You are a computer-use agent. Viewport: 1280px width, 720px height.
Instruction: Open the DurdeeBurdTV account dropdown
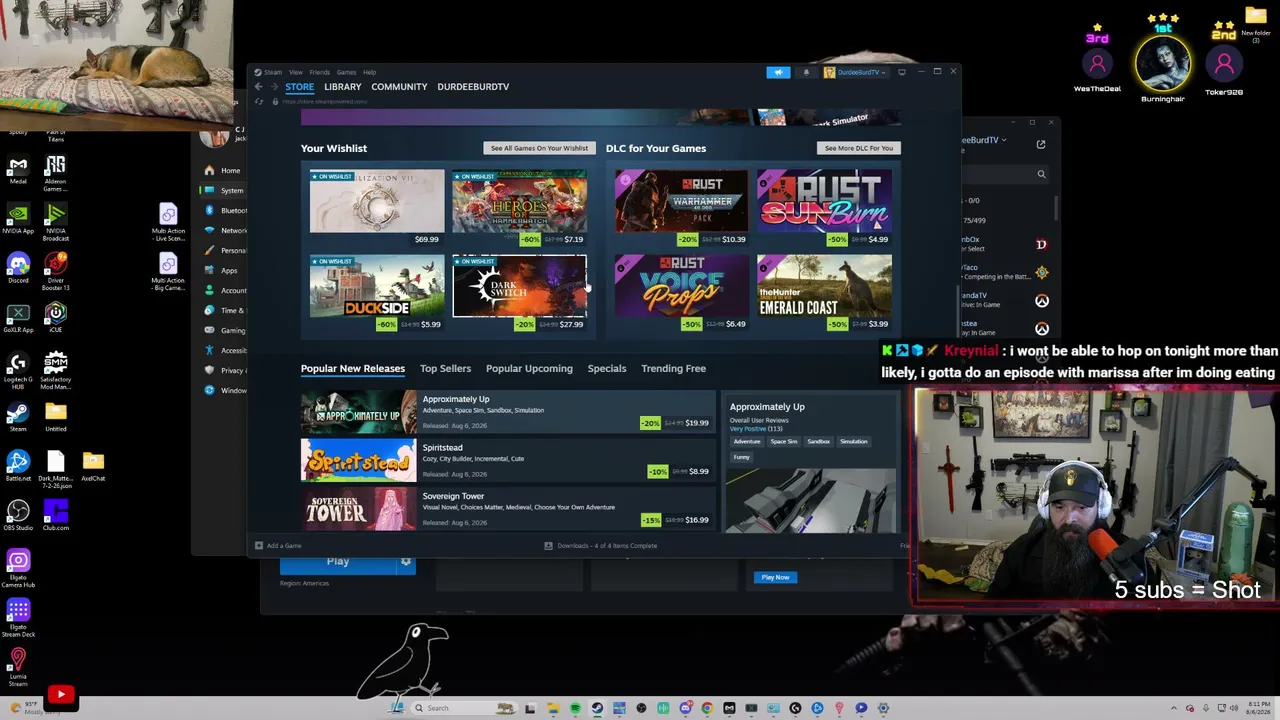coord(855,72)
